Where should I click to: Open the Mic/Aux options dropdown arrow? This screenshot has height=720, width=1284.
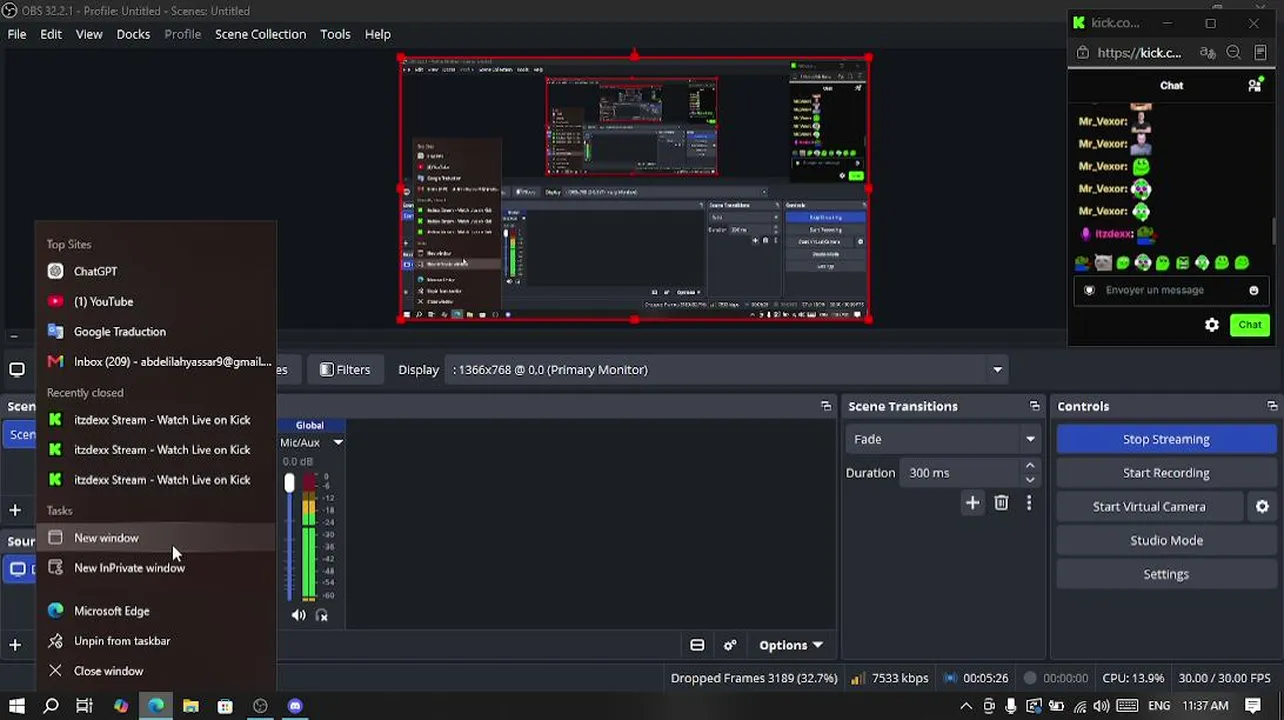click(x=338, y=442)
